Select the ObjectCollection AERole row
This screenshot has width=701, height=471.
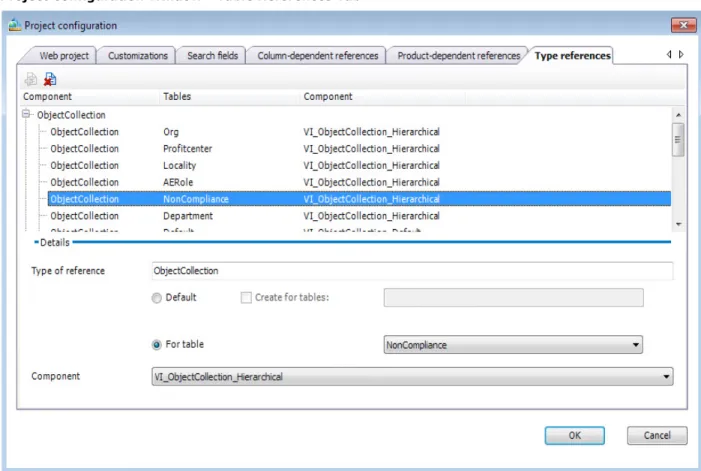click(x=359, y=183)
